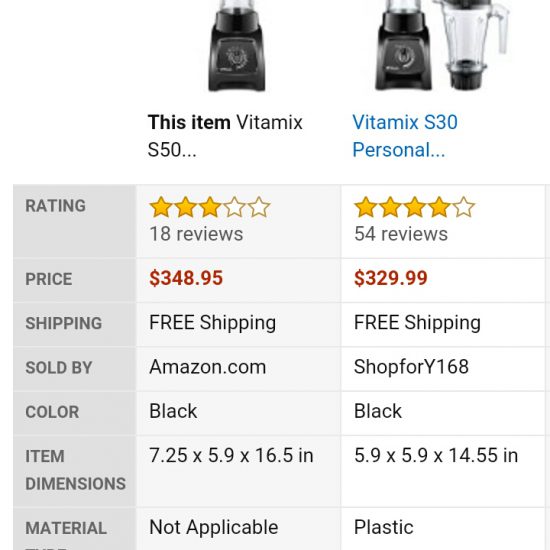The height and width of the screenshot is (550, 550).
Task: Open the 54 reviews text
Action: click(401, 234)
